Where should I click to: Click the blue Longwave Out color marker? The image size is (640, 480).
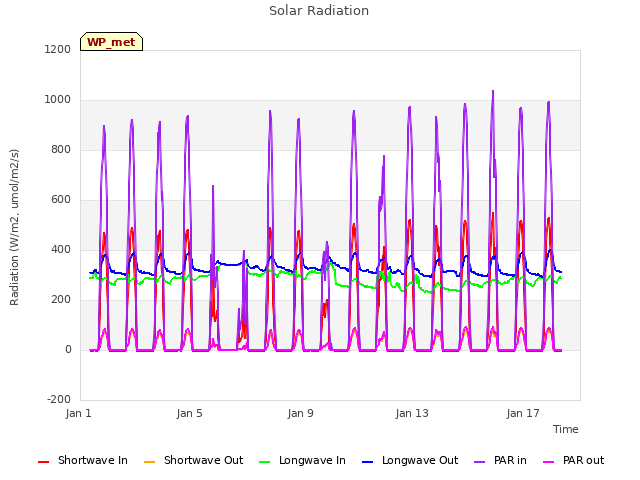(368, 462)
